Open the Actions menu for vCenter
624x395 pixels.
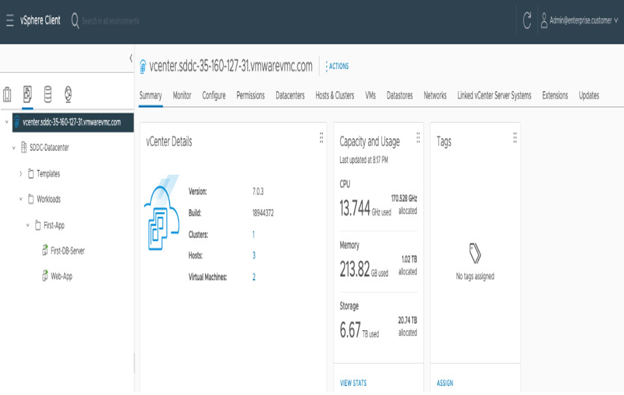coord(337,66)
